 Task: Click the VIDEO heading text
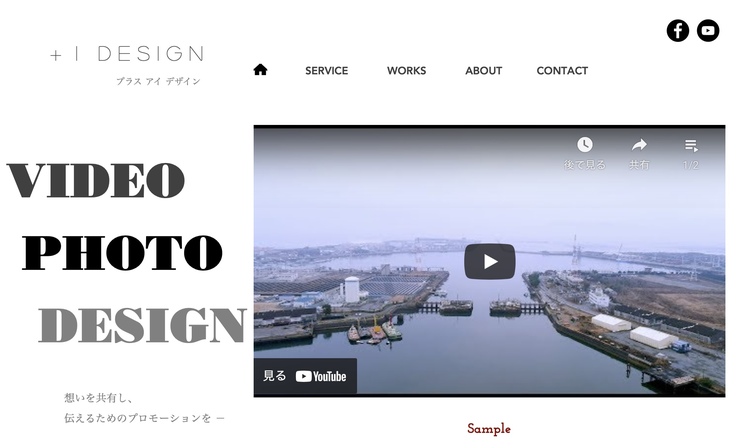pyautogui.click(x=96, y=180)
